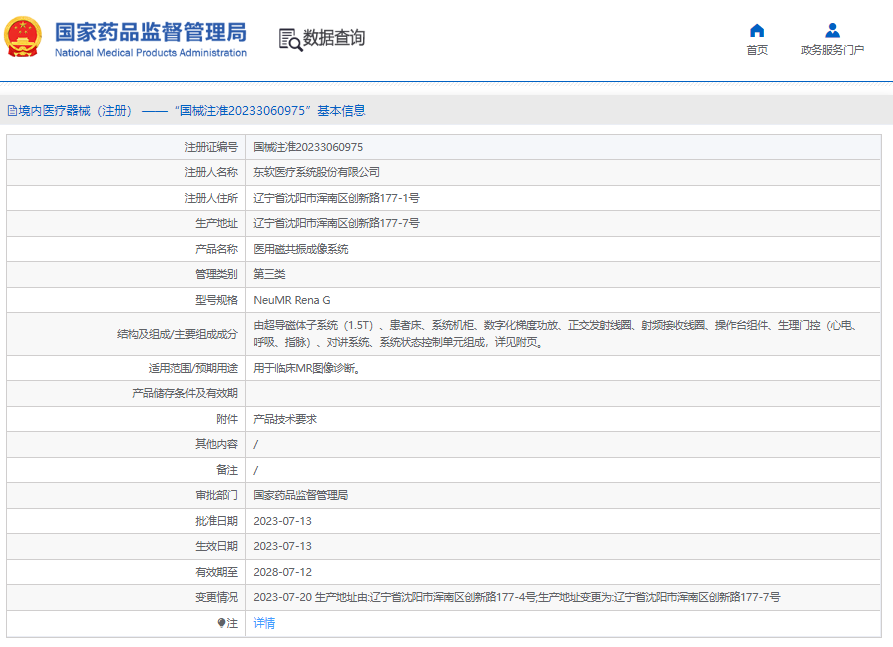The width and height of the screenshot is (893, 647).
Task: Click the 批准日期 label
Action: pyautogui.click(x=216, y=521)
